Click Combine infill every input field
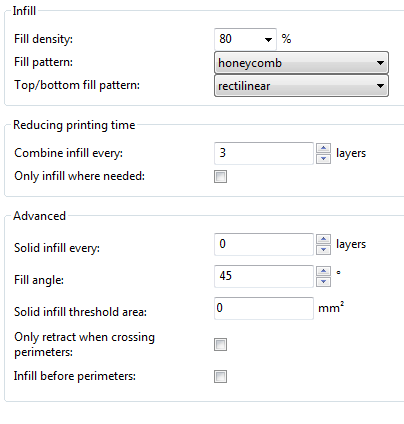 pyautogui.click(x=264, y=153)
